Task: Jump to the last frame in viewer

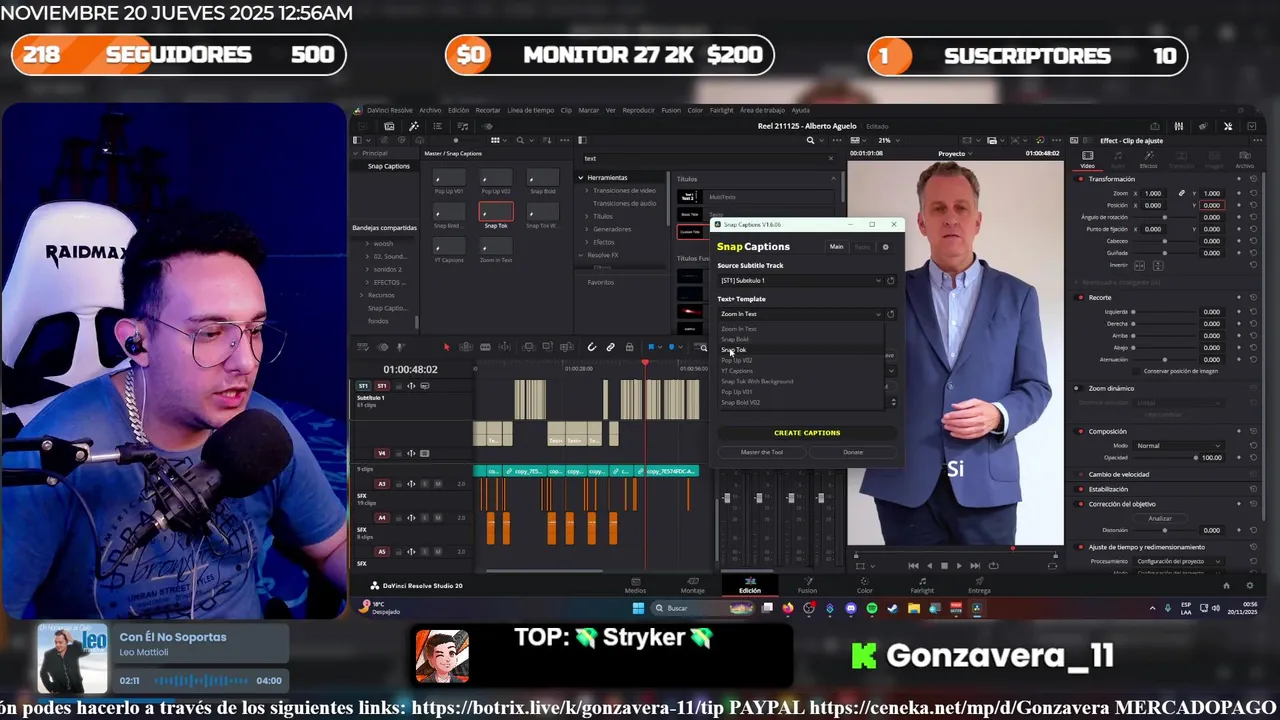Action: click(x=975, y=566)
